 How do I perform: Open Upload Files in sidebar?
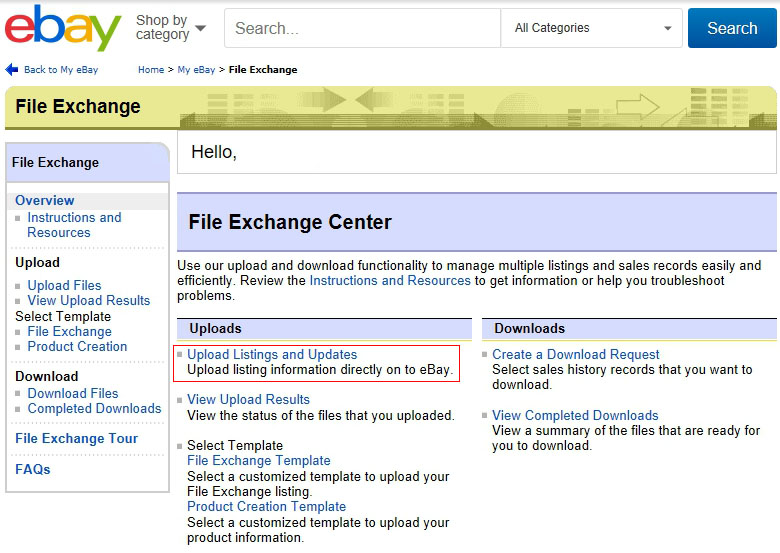click(64, 285)
